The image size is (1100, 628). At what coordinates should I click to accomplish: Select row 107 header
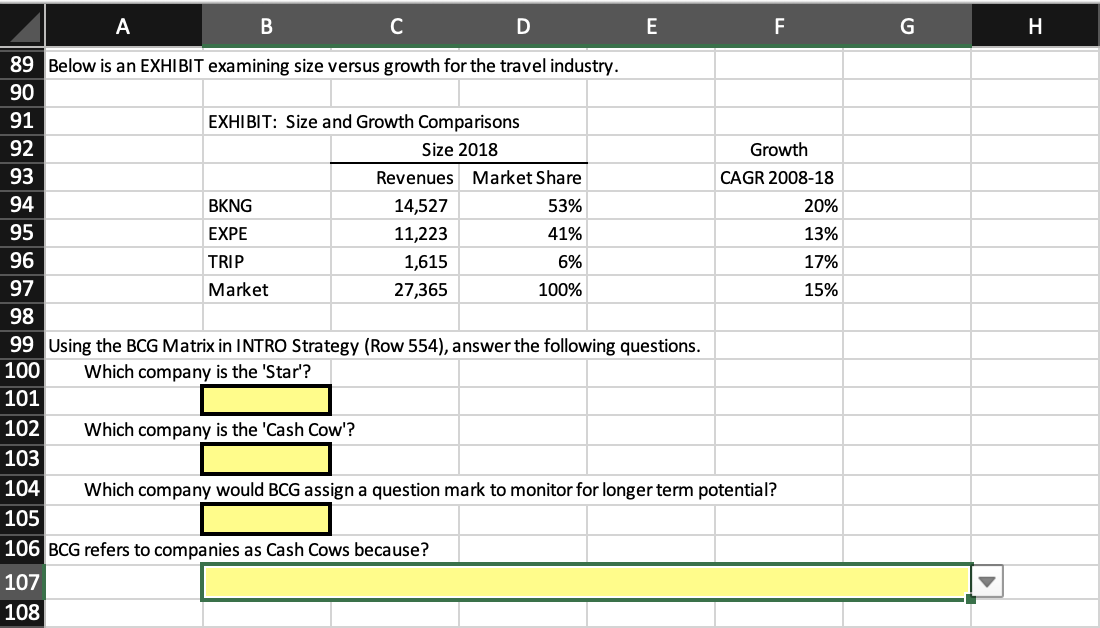click(22, 582)
